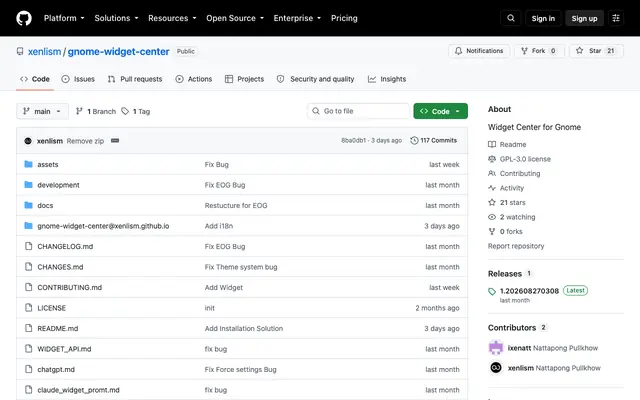640x400 pixels.
Task: Open the Security and quality tab
Action: (x=316, y=79)
